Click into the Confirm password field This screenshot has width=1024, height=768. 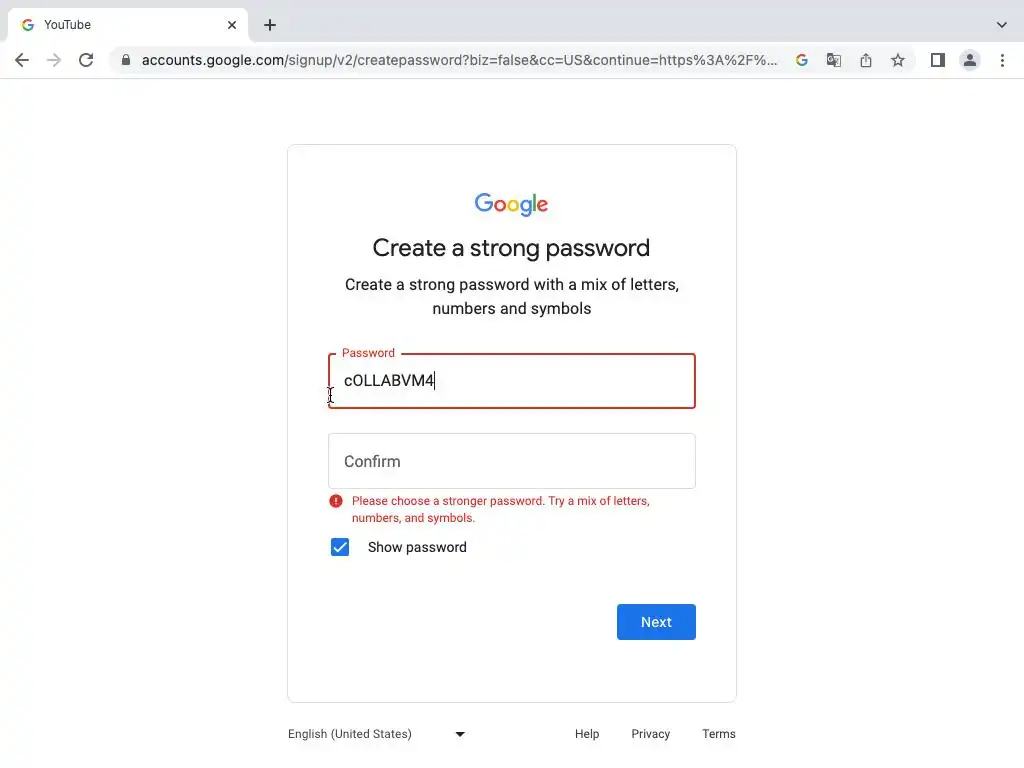tap(511, 461)
